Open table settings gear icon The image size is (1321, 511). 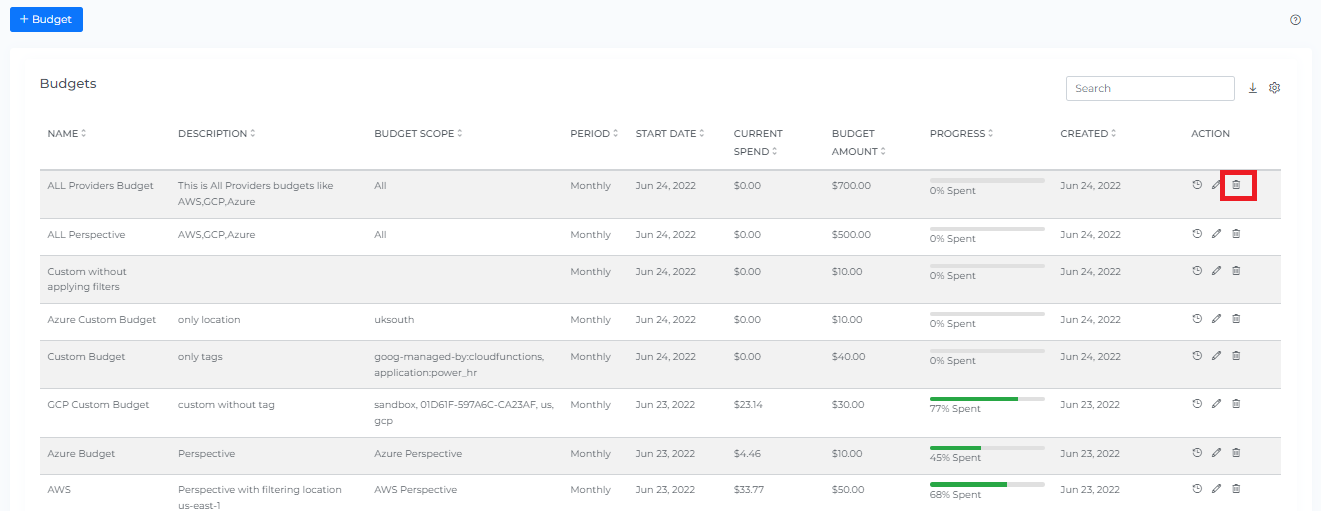click(x=1275, y=88)
